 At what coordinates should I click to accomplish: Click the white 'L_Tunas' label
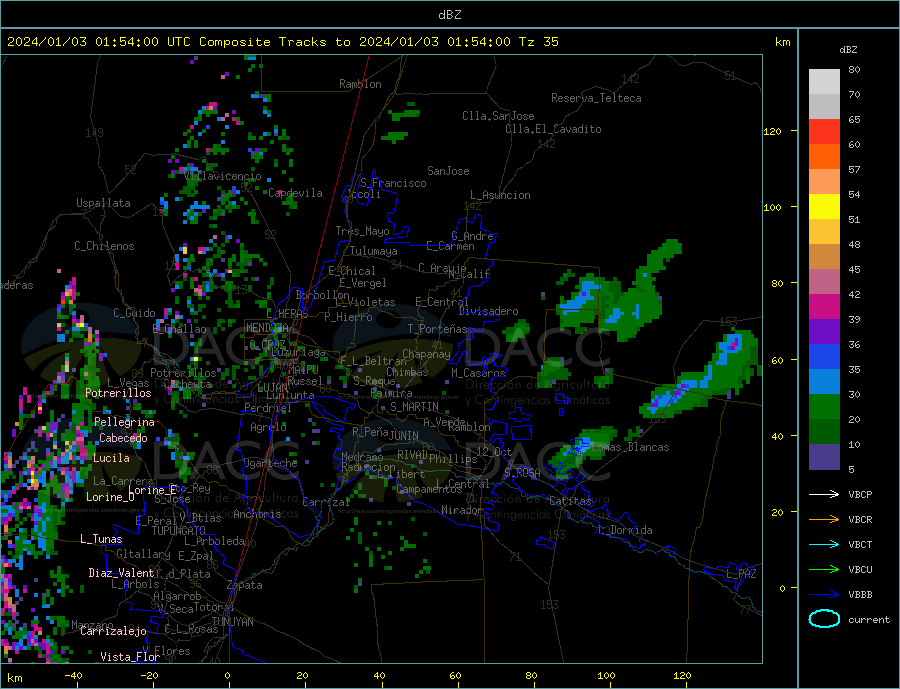(x=101, y=539)
